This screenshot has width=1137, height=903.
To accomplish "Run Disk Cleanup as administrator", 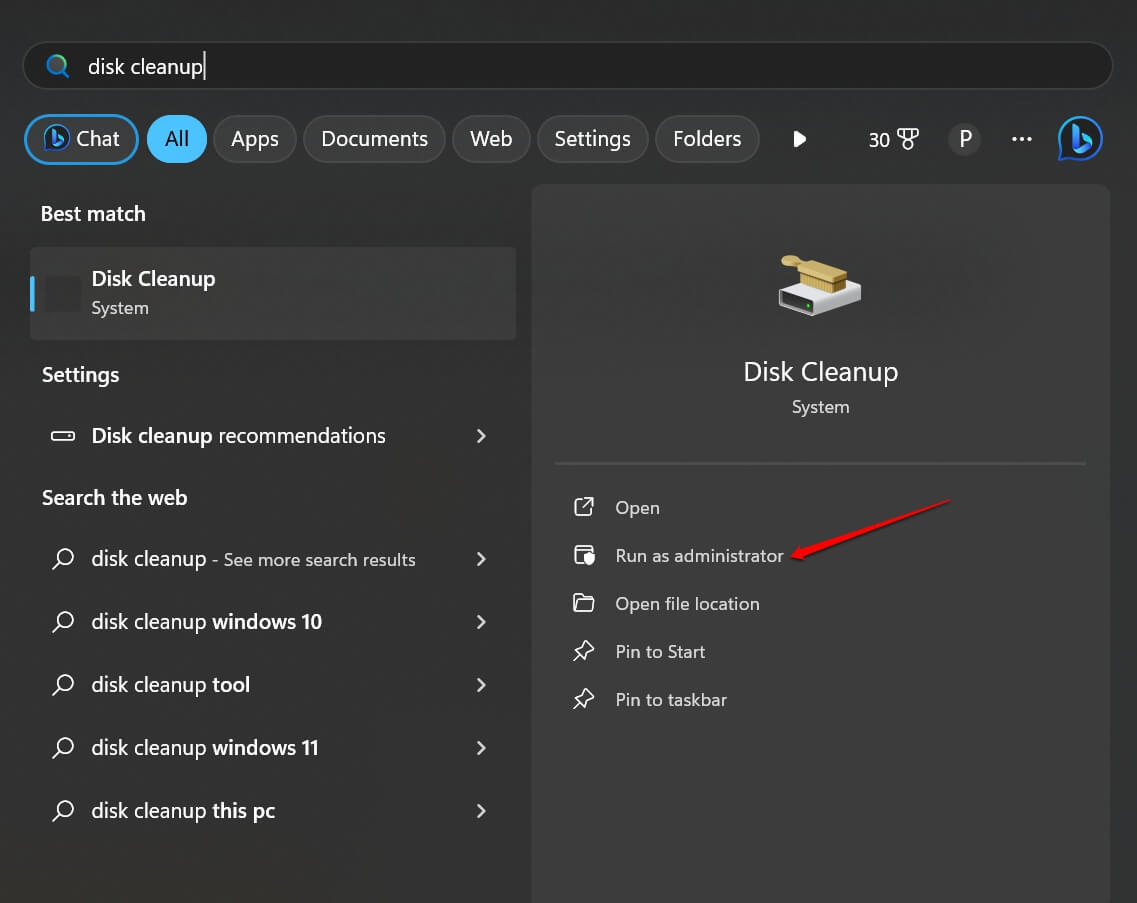I will (x=699, y=556).
